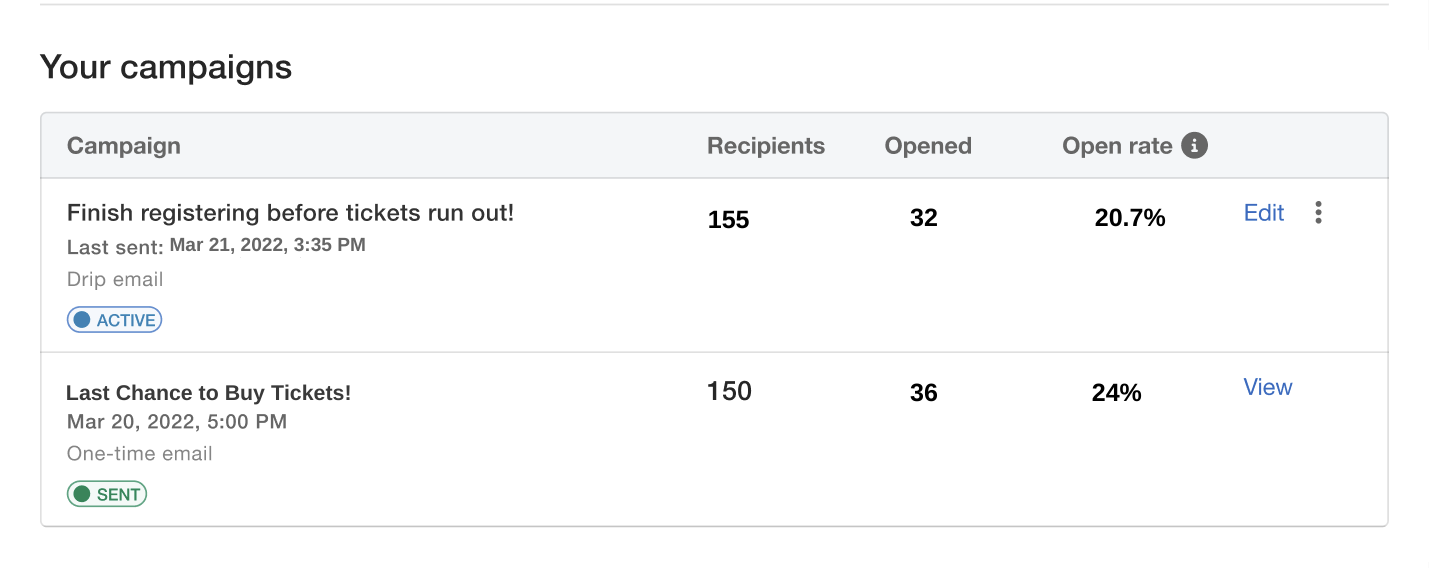Click View for Last Chance campaign
This screenshot has height=568, width=1429.
1268,388
